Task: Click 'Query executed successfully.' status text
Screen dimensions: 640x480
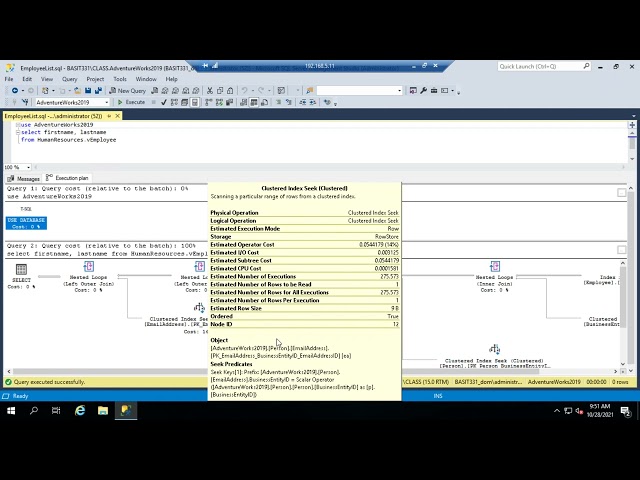Action: tap(49, 382)
